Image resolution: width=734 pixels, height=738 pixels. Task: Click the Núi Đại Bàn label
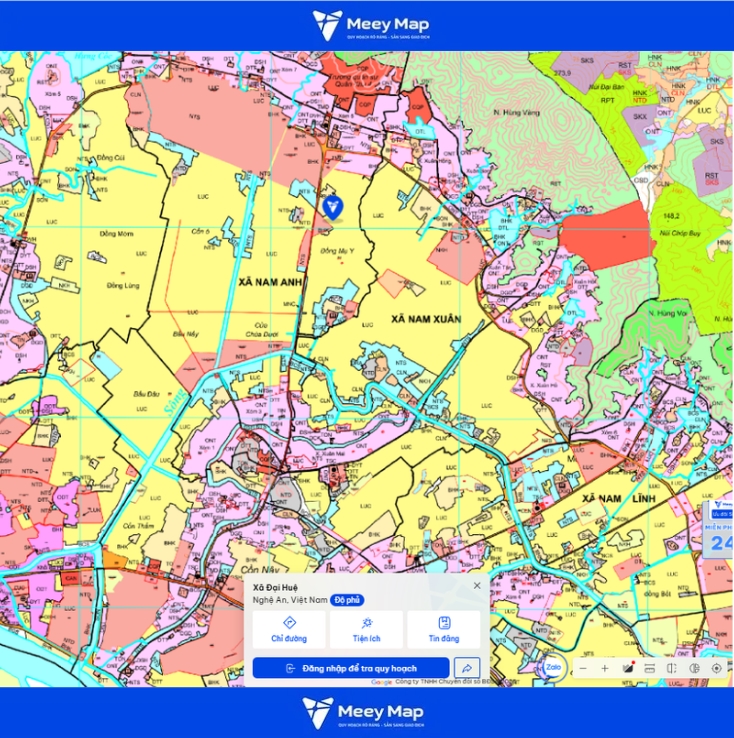tap(606, 87)
